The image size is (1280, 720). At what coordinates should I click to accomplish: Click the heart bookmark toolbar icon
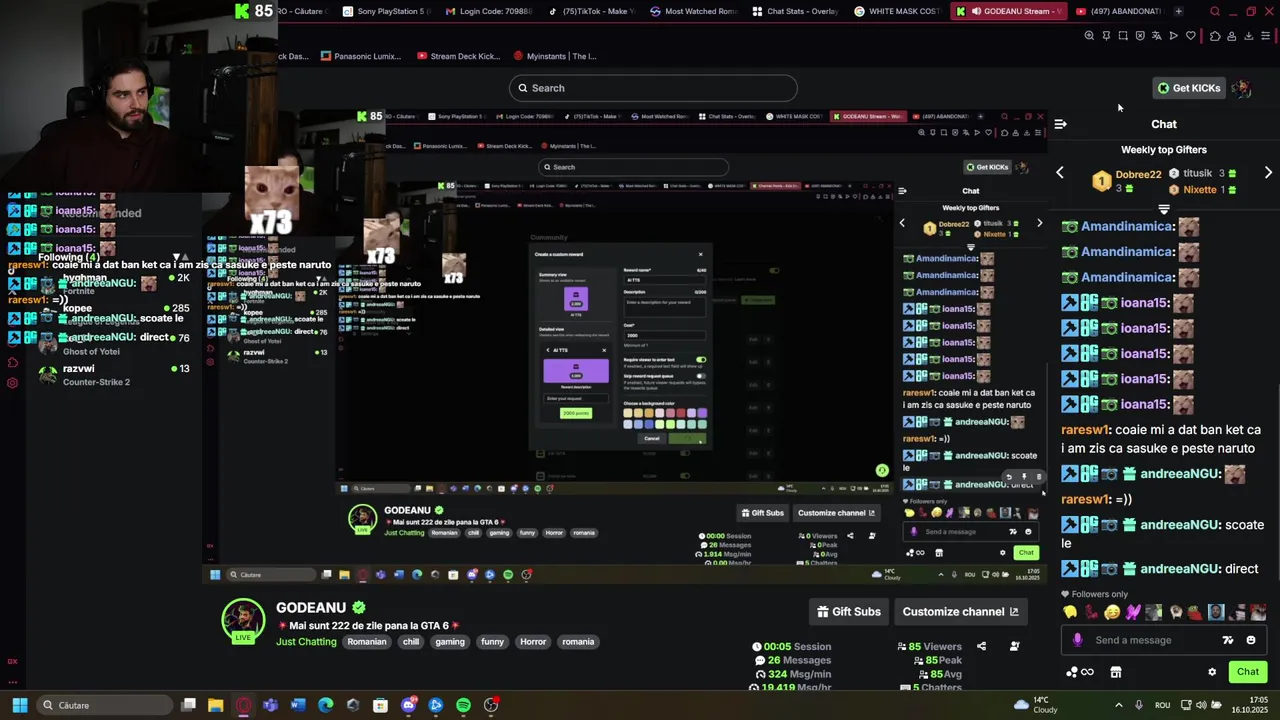coord(1191,36)
